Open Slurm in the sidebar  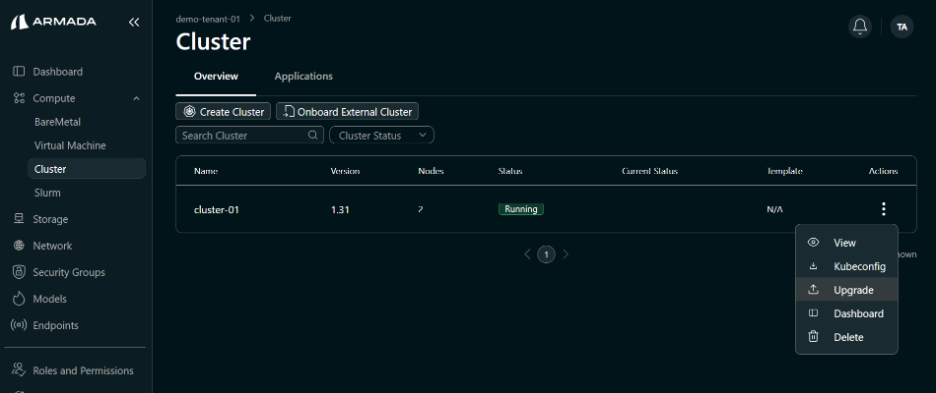pos(47,193)
